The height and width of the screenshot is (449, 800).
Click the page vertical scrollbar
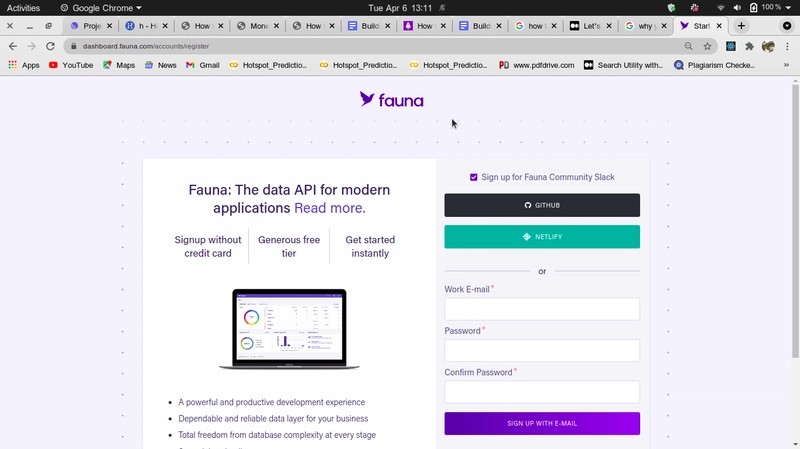point(795,220)
